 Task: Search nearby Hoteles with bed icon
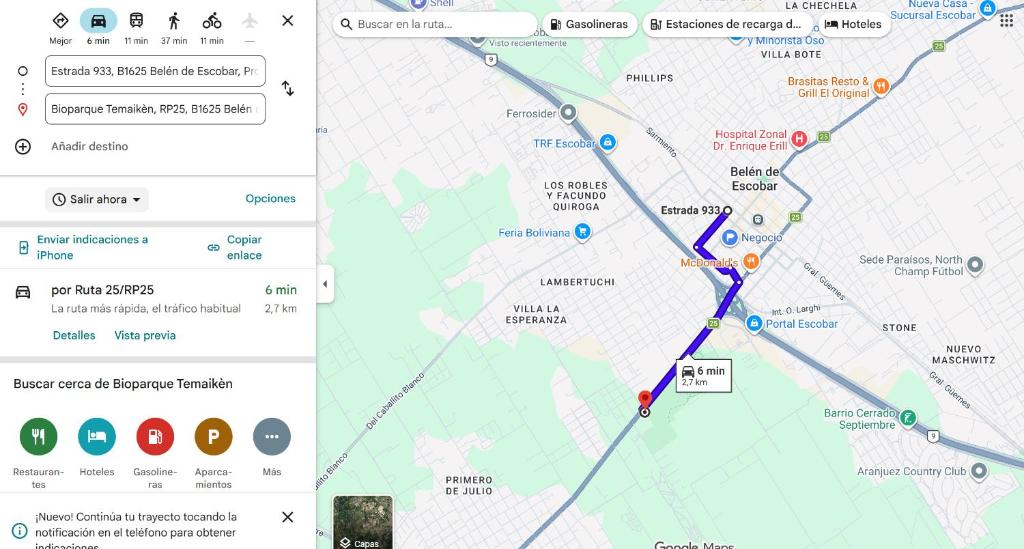coord(97,437)
